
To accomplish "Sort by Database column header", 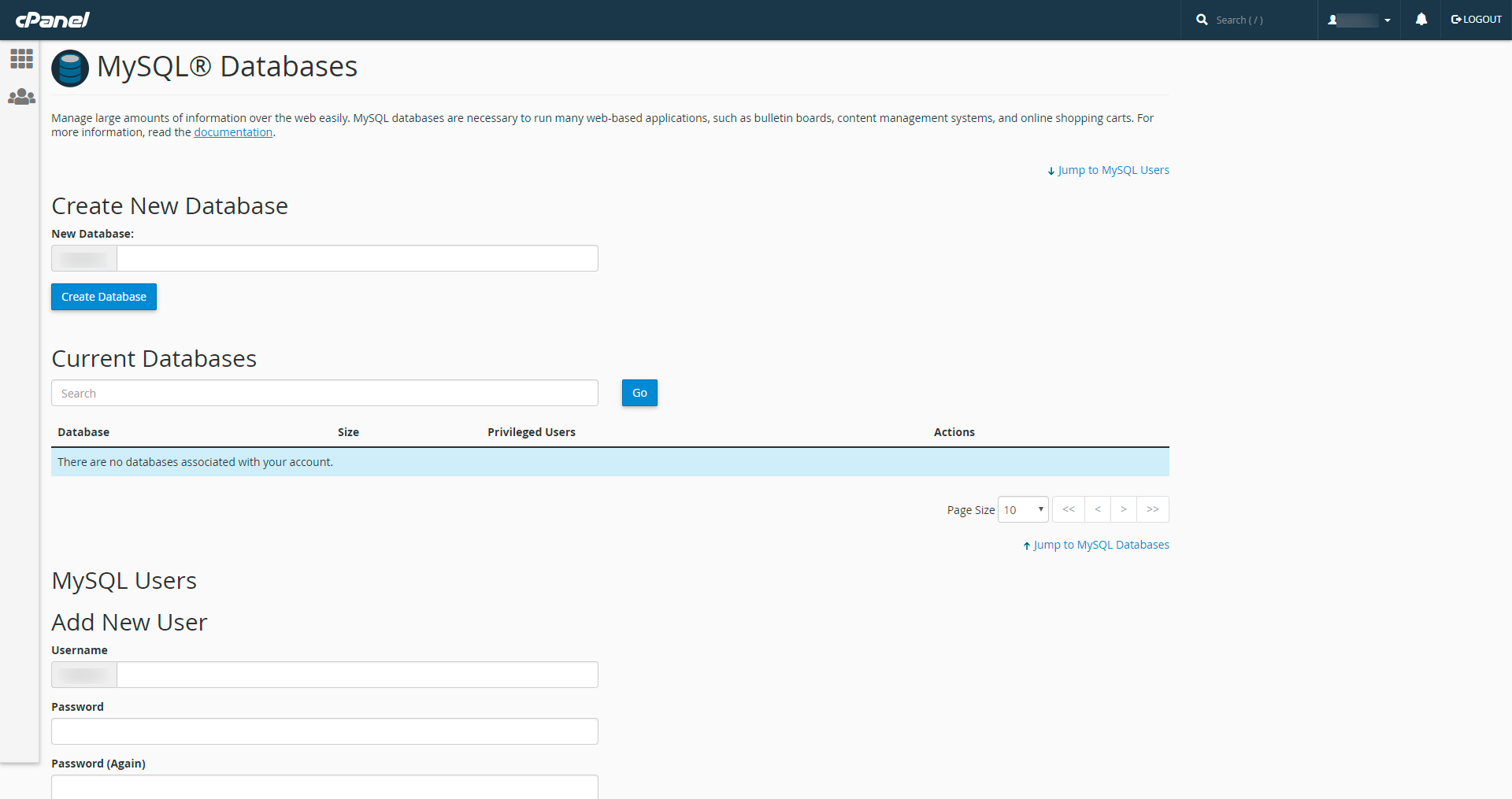I will tap(83, 432).
